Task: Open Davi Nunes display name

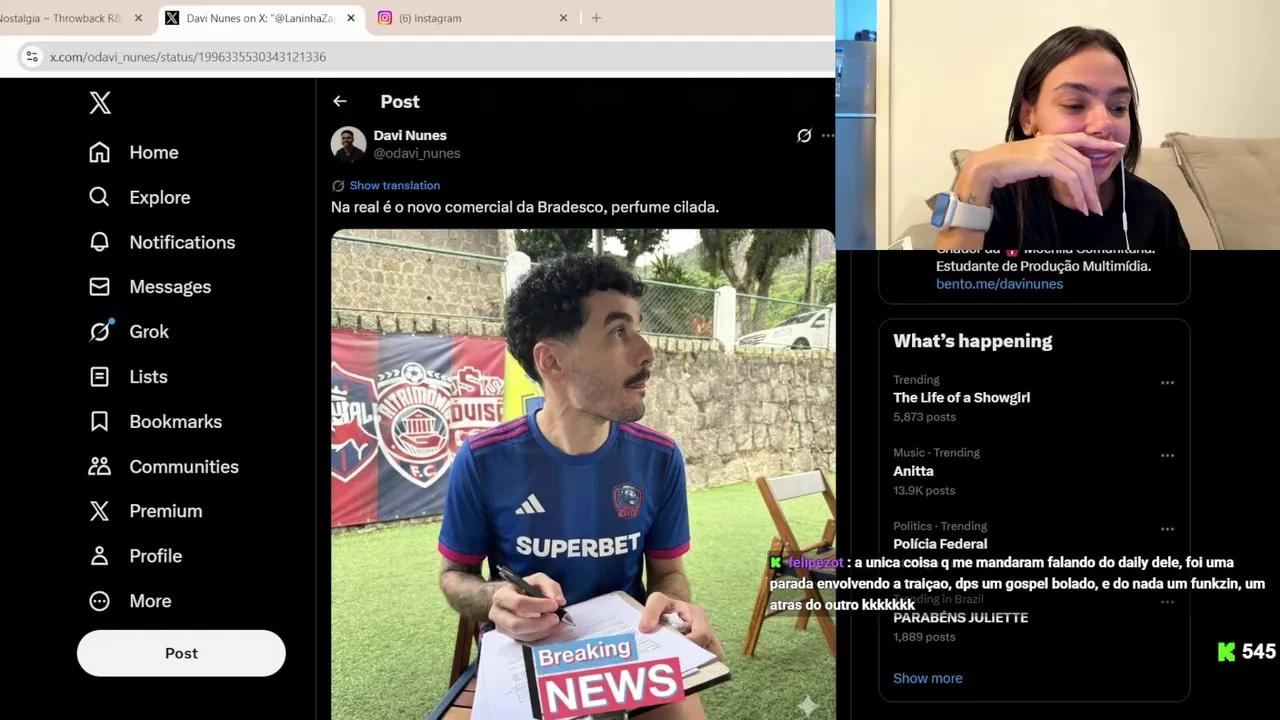Action: tap(410, 135)
